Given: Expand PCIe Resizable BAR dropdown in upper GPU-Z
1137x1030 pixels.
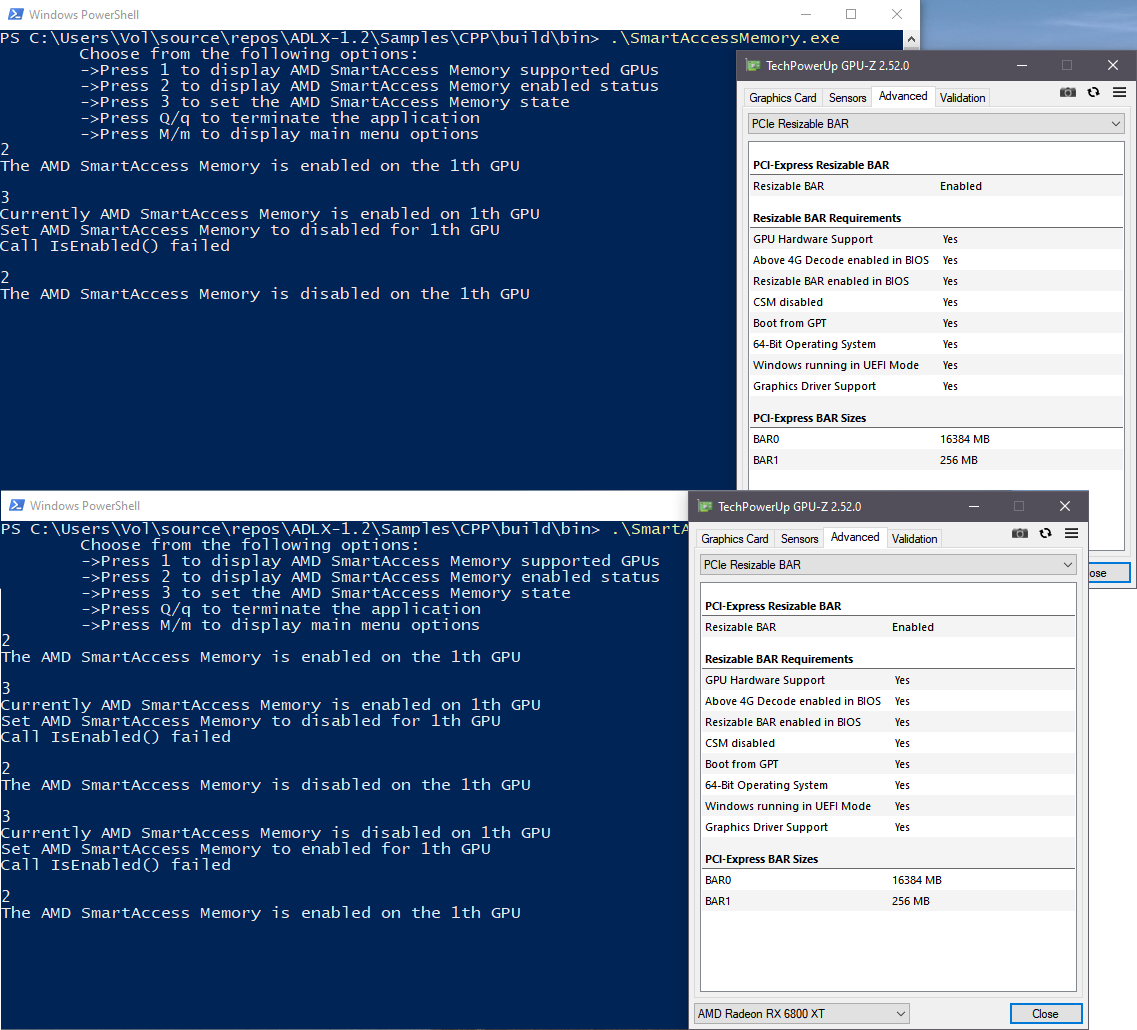Looking at the screenshot, I should tap(935, 123).
